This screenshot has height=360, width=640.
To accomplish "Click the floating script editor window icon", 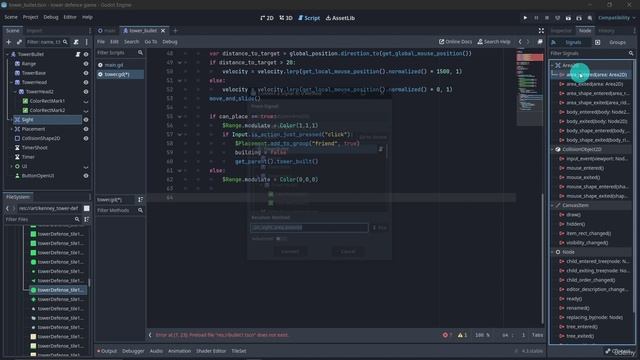I will tap(540, 42).
